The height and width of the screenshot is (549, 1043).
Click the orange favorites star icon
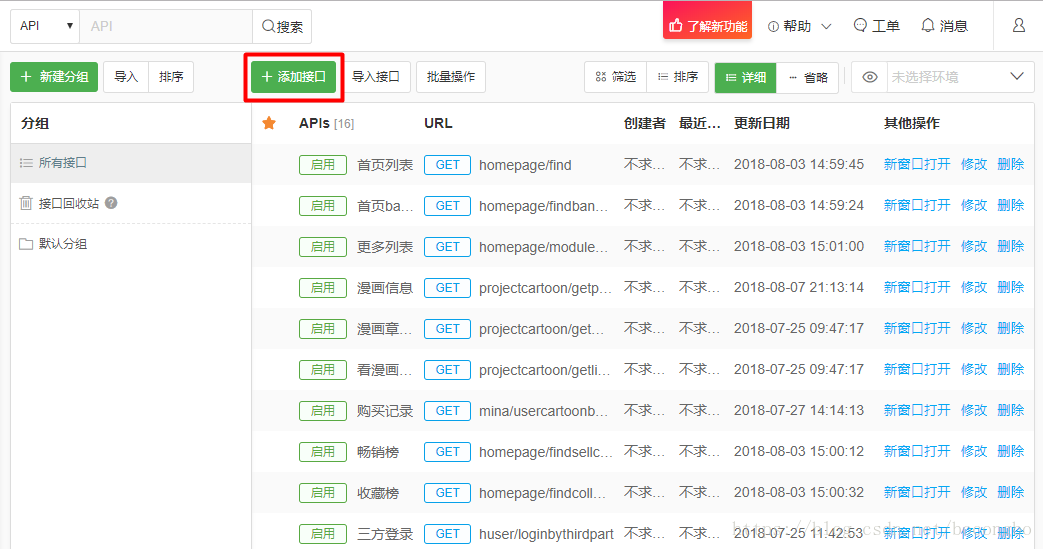269,123
